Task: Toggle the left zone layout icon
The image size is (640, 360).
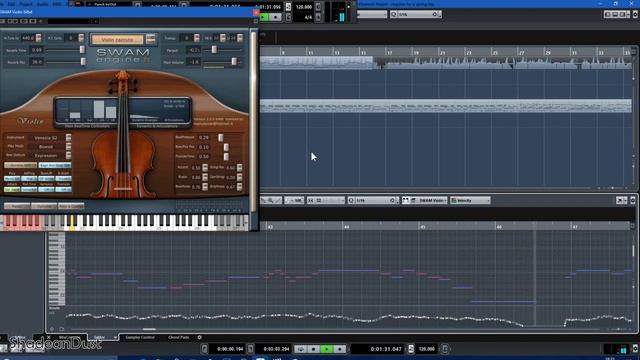Action: (608, 14)
